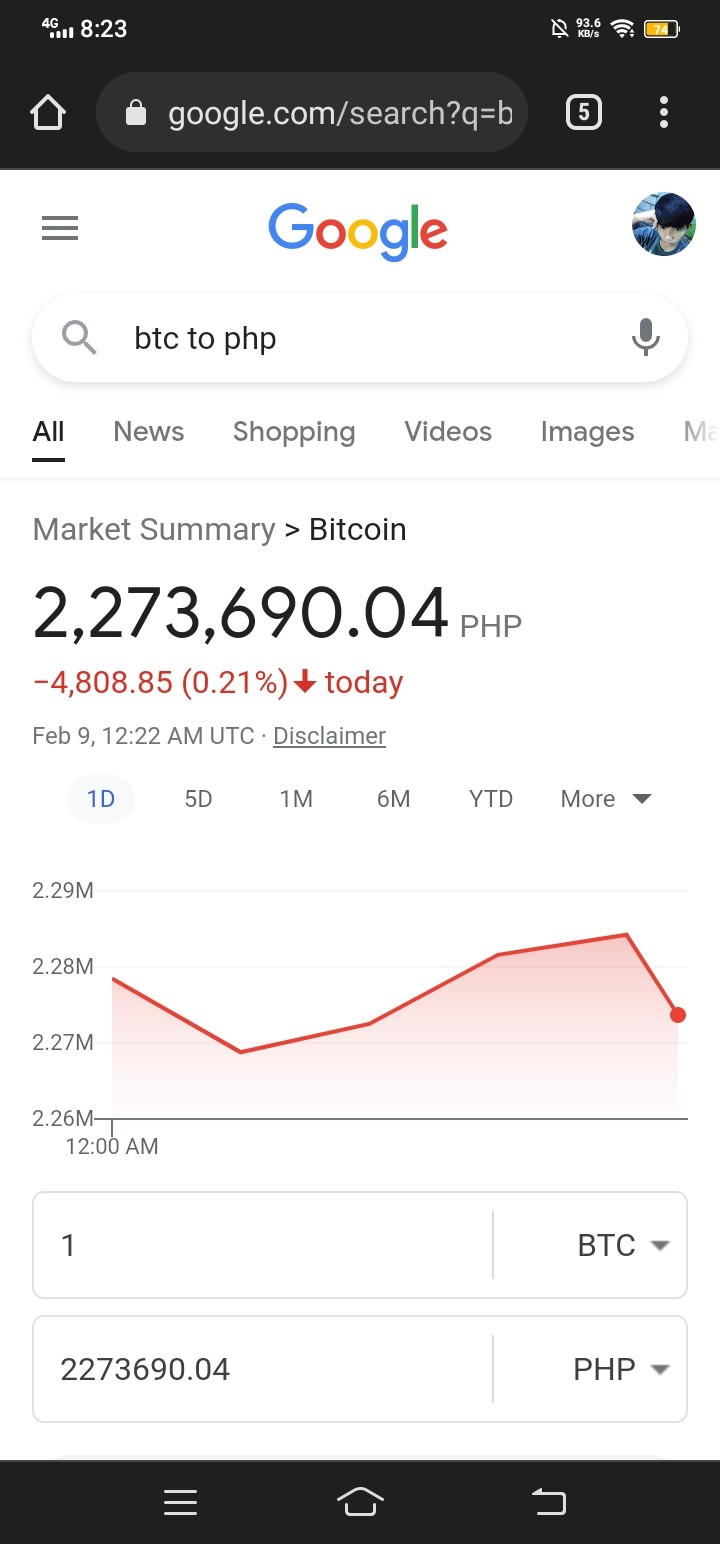Open the tab switcher showing 5 tabs
720x1544 pixels.
click(584, 112)
